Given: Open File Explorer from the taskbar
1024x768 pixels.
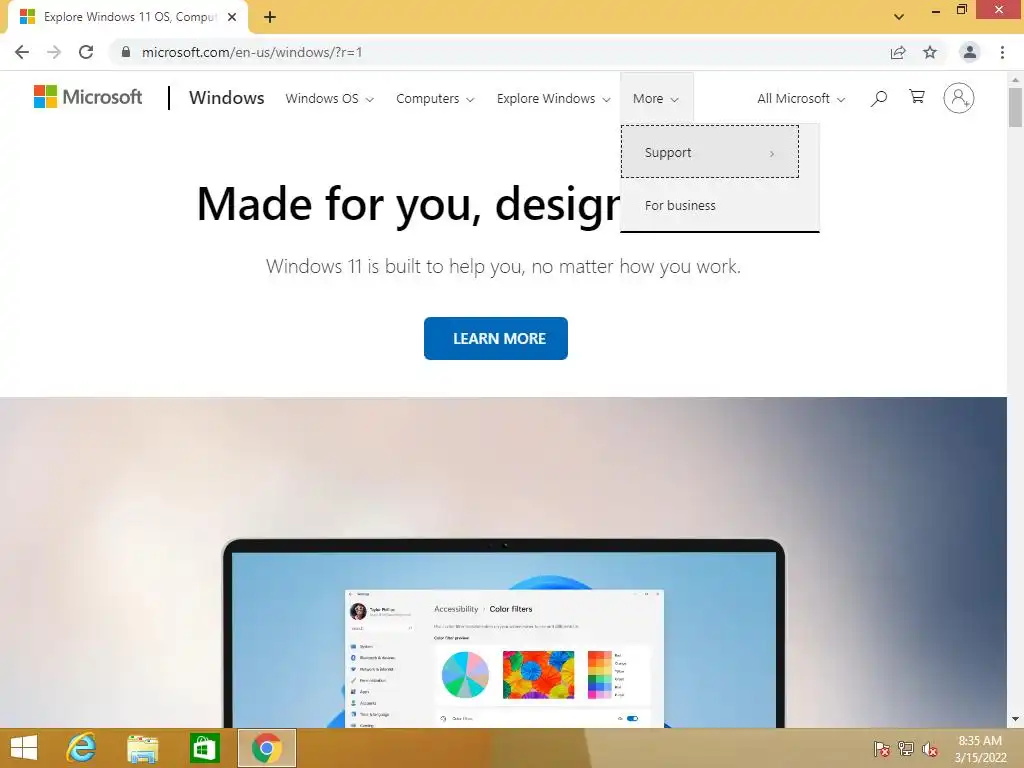Looking at the screenshot, I should coord(142,748).
